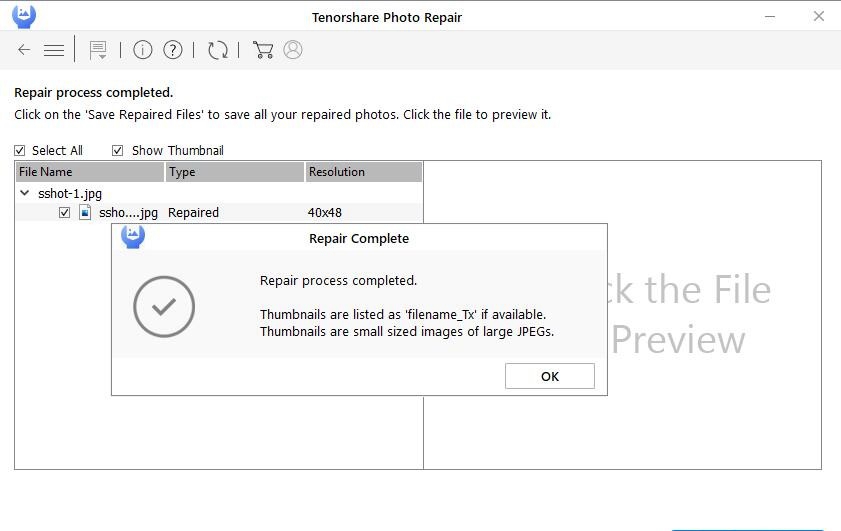Open the shopping cart buy icon
The height and width of the screenshot is (531, 841).
tap(263, 50)
